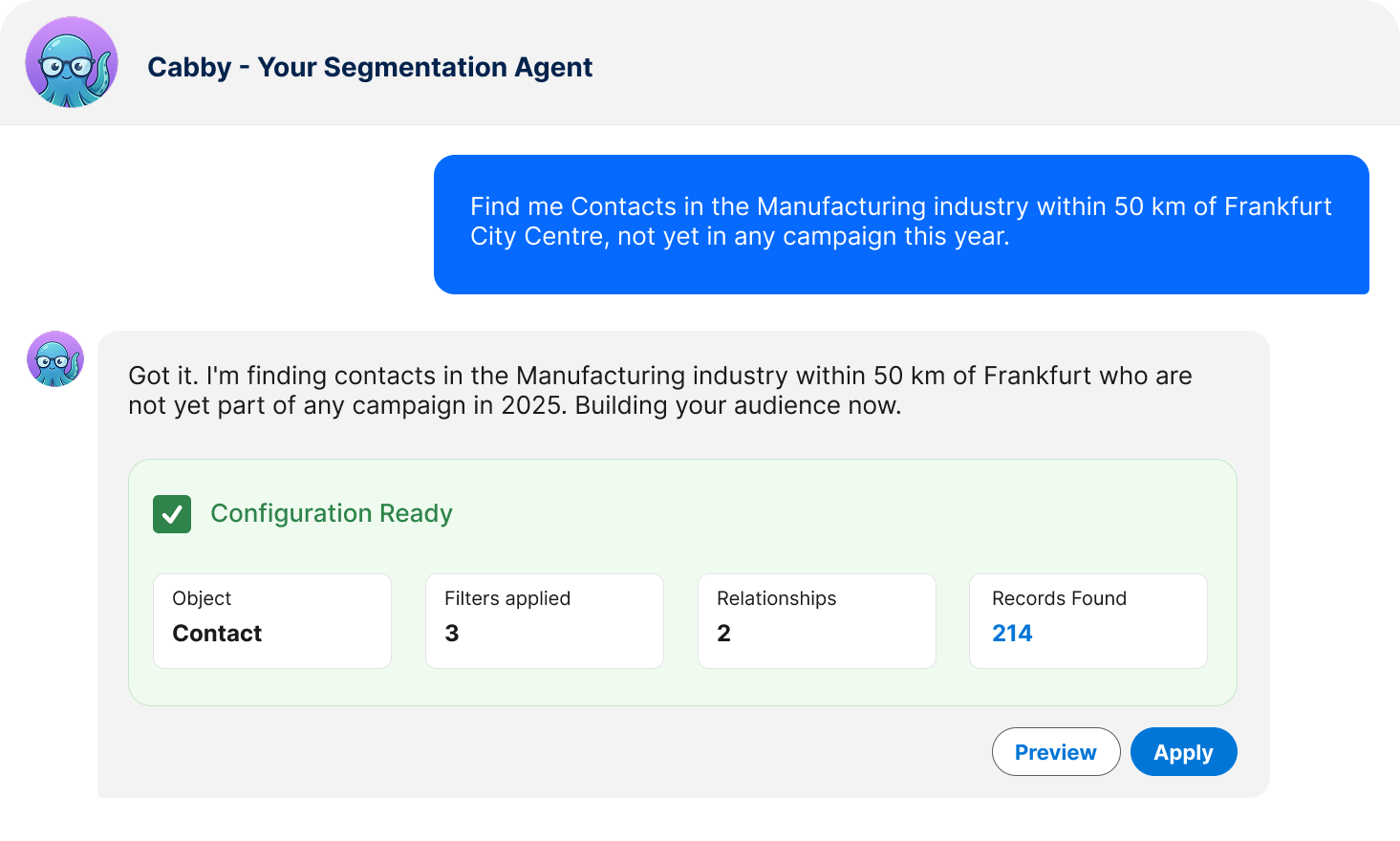
Task: Click the "Object" label text
Action: pyautogui.click(x=202, y=598)
